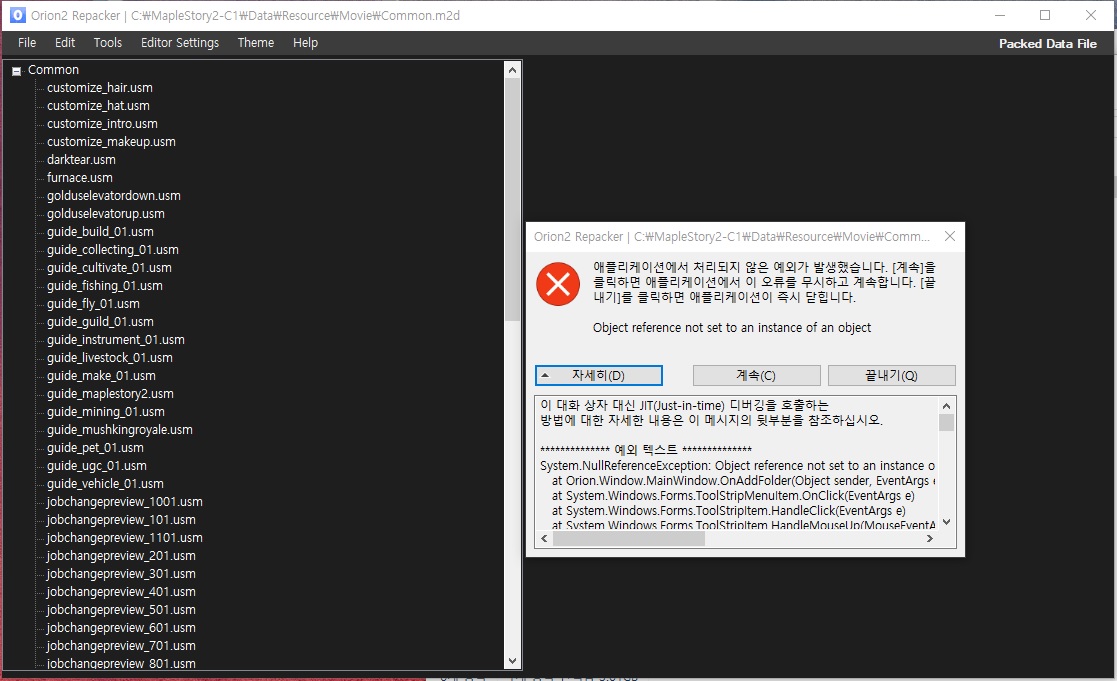Select guide_fly_01.usm file

coord(93,303)
